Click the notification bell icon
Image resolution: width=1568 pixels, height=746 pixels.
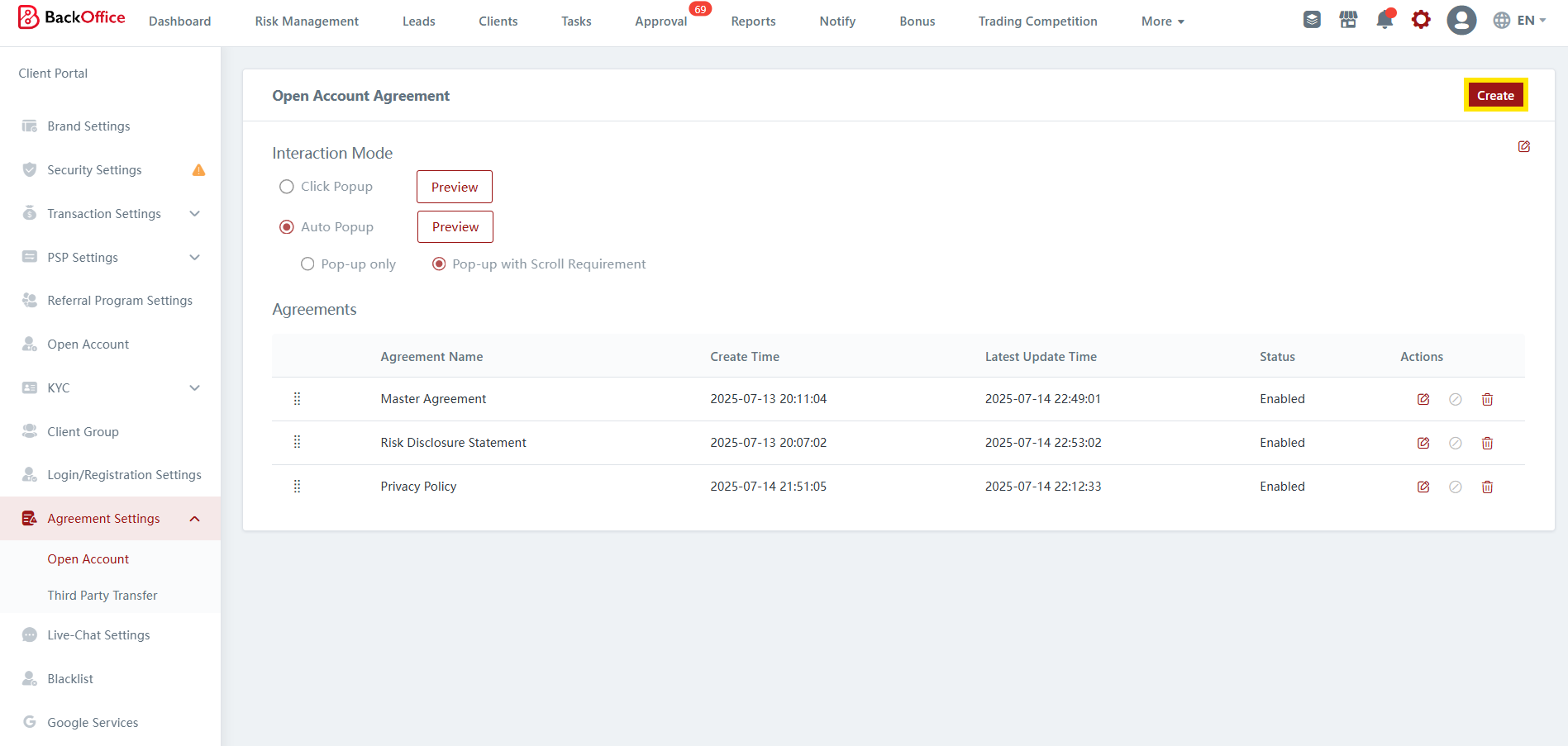1385,20
